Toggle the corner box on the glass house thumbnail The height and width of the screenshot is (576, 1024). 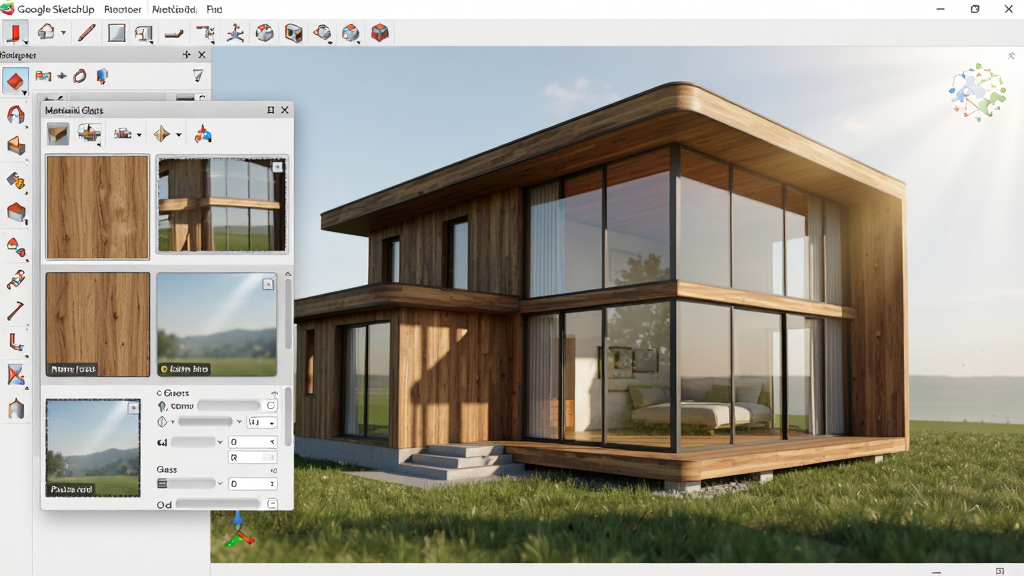click(x=278, y=167)
